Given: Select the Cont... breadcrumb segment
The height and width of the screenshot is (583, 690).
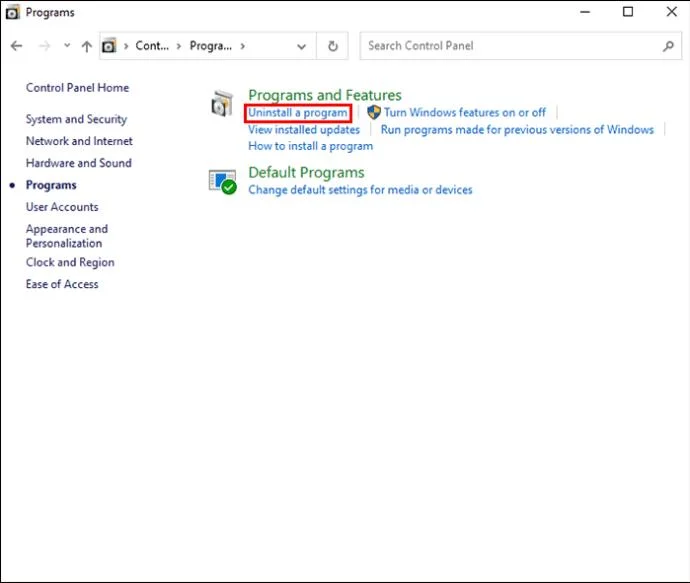Looking at the screenshot, I should pyautogui.click(x=152, y=46).
